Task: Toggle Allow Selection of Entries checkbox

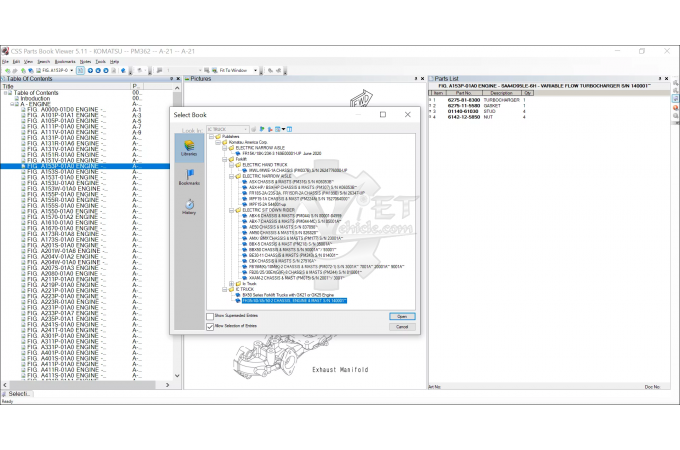Action: [210, 326]
